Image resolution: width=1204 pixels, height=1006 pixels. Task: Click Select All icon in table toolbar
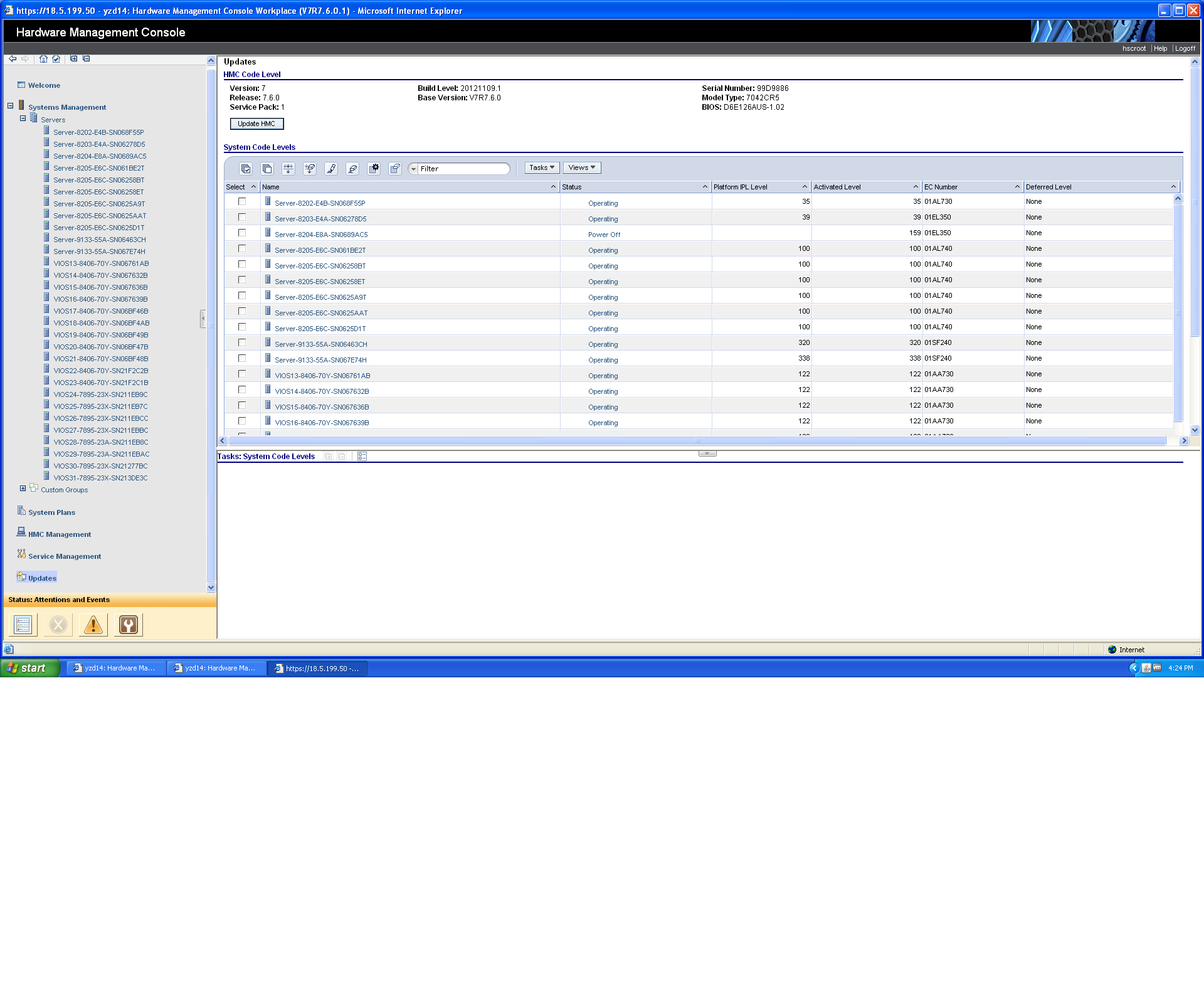[x=246, y=169]
